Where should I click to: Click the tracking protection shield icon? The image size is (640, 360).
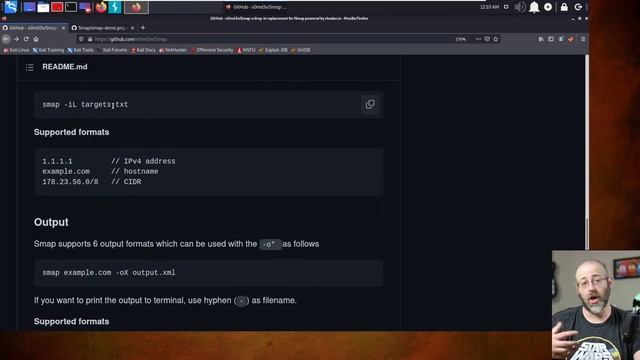point(81,39)
